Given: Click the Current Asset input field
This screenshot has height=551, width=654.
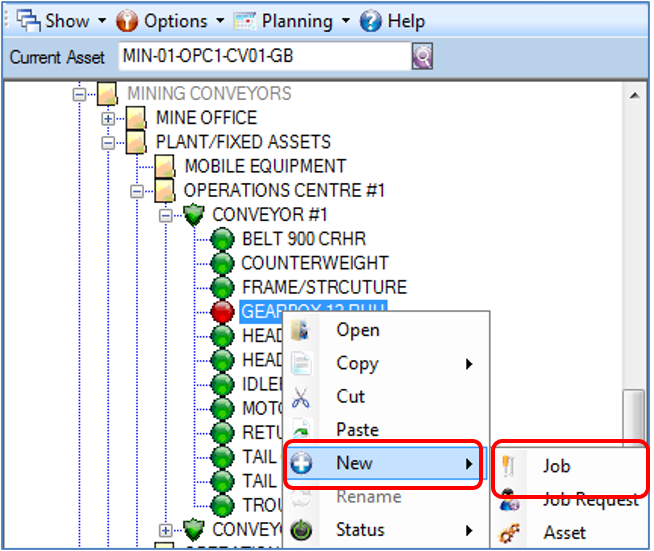Looking at the screenshot, I should 264,56.
